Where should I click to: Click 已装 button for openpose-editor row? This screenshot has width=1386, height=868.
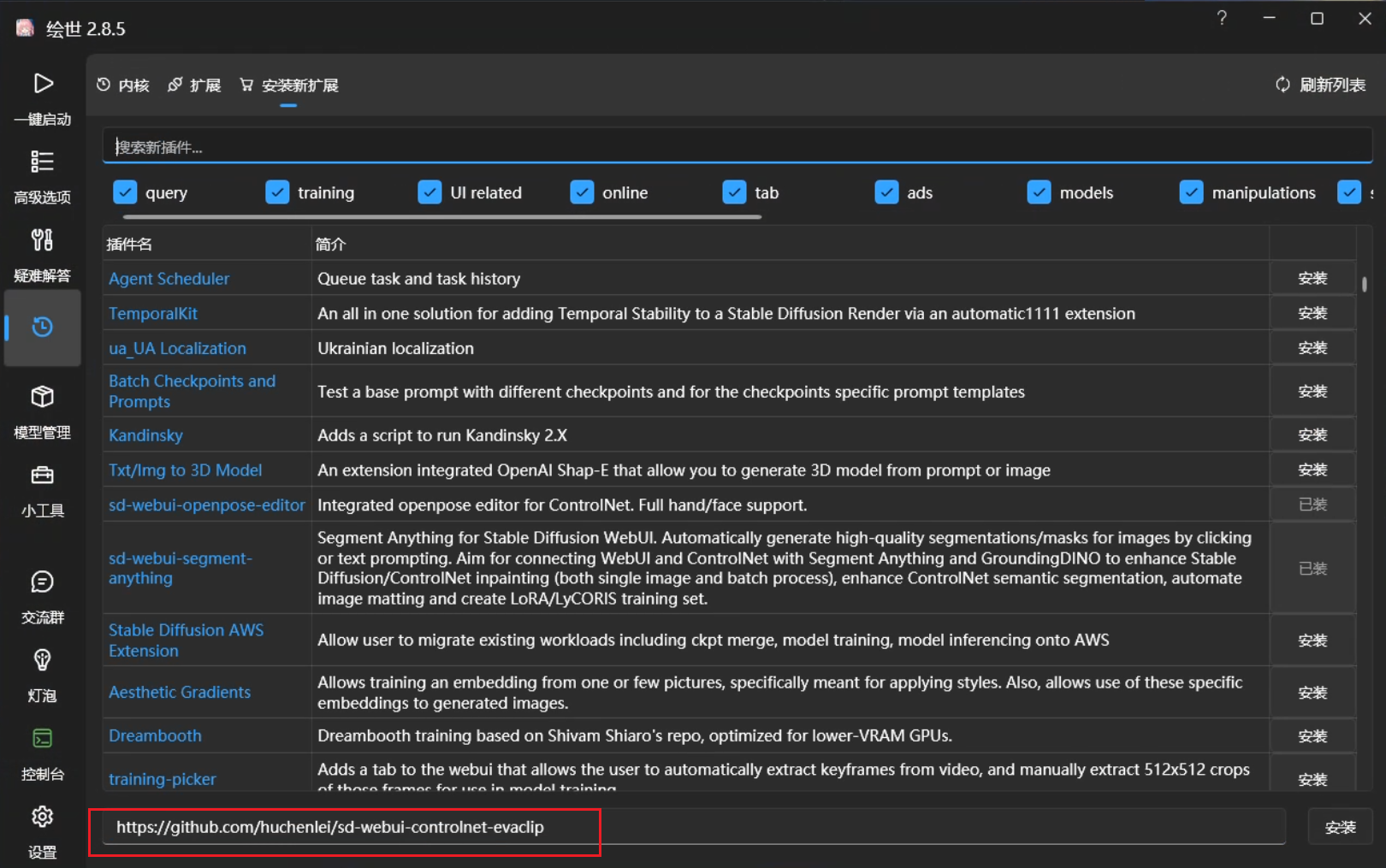click(1312, 505)
